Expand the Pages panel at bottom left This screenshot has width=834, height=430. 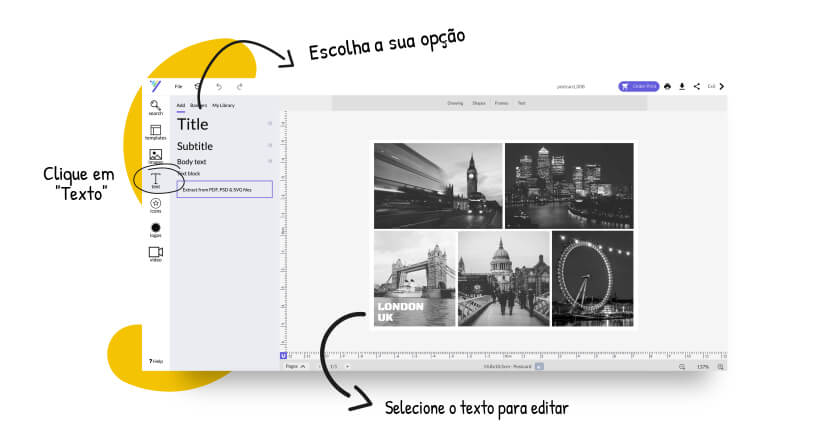coord(295,367)
